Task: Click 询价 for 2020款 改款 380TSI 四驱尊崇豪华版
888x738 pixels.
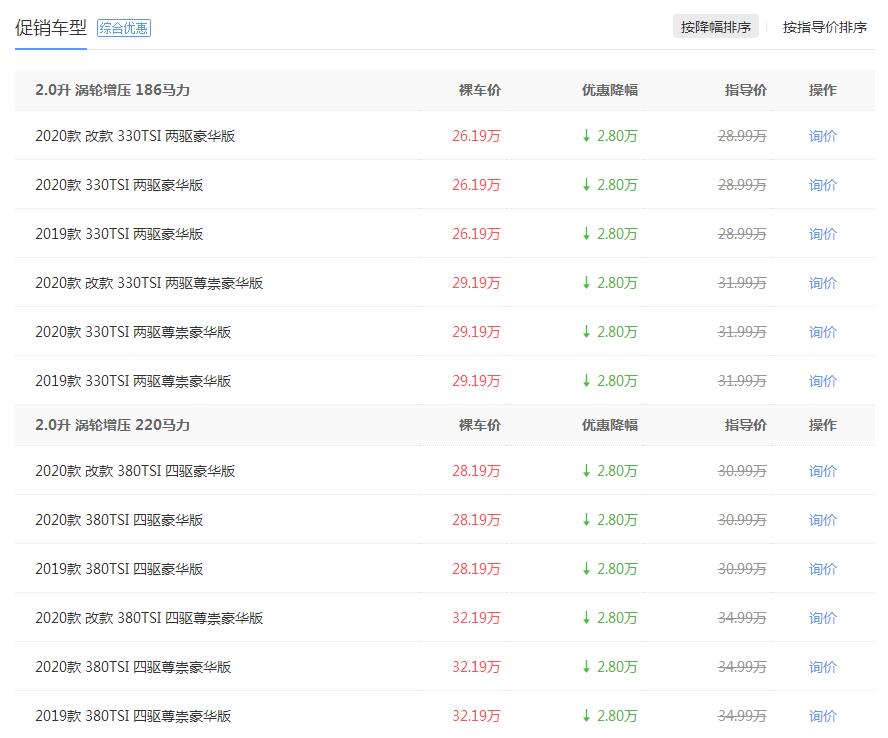Action: 823,618
